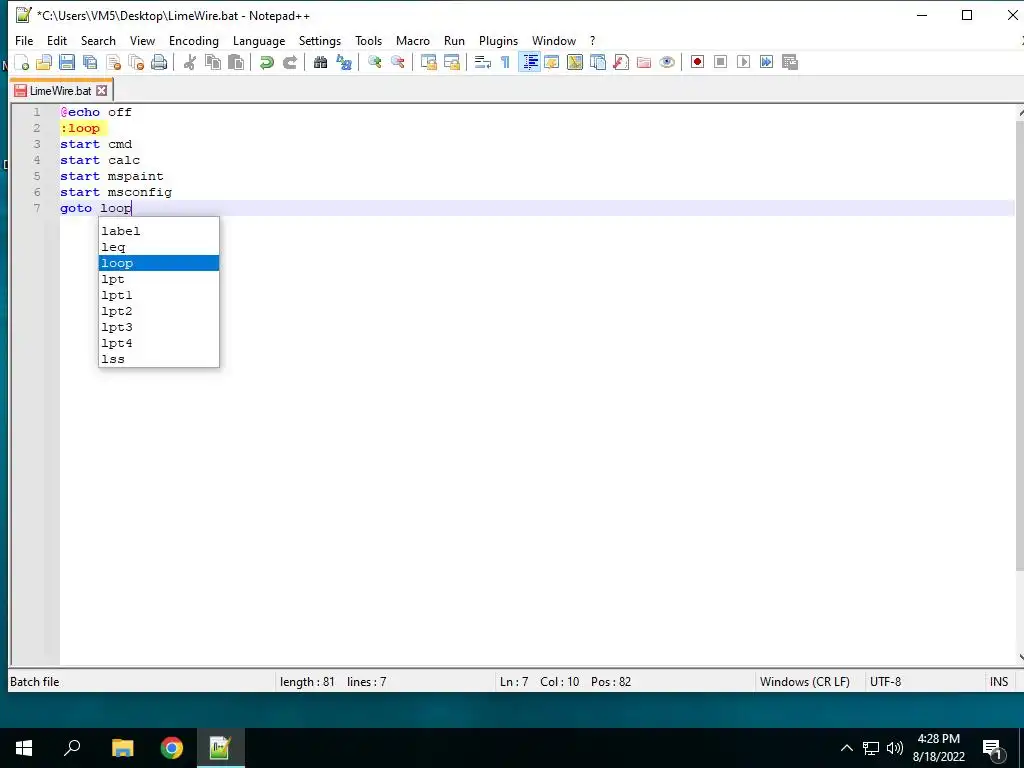Click the Zoom In magnifier icon
Image resolution: width=1024 pixels, height=768 pixels.
point(374,63)
